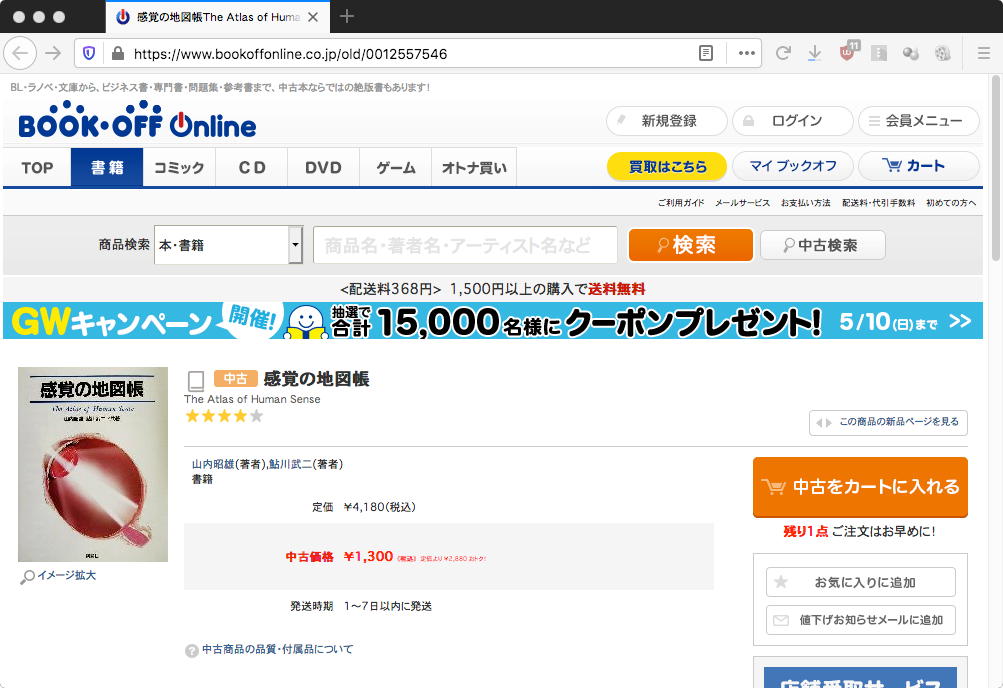Click the ご利用ガイド link

pyautogui.click(x=681, y=203)
